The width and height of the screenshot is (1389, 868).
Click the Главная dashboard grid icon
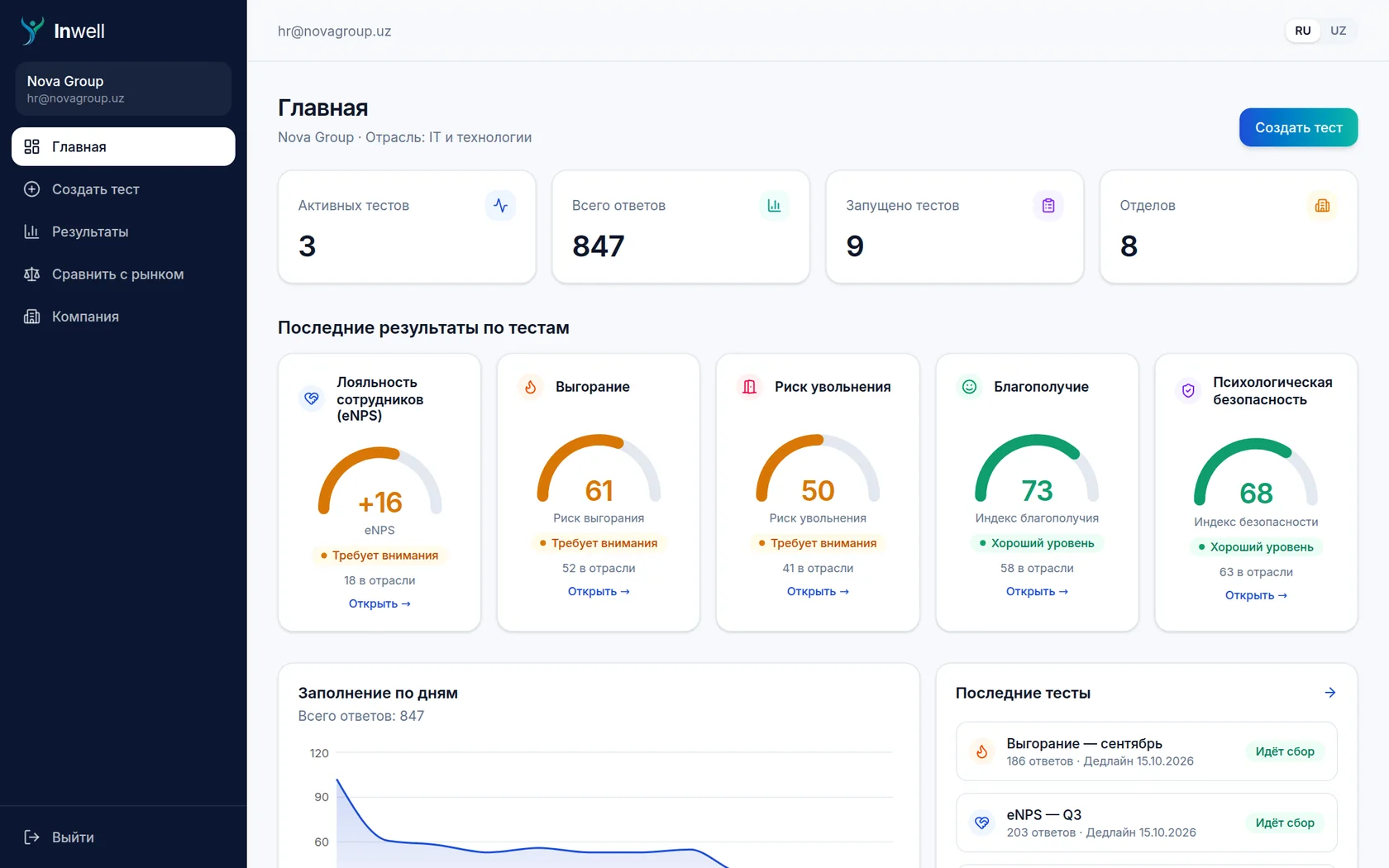[x=31, y=146]
